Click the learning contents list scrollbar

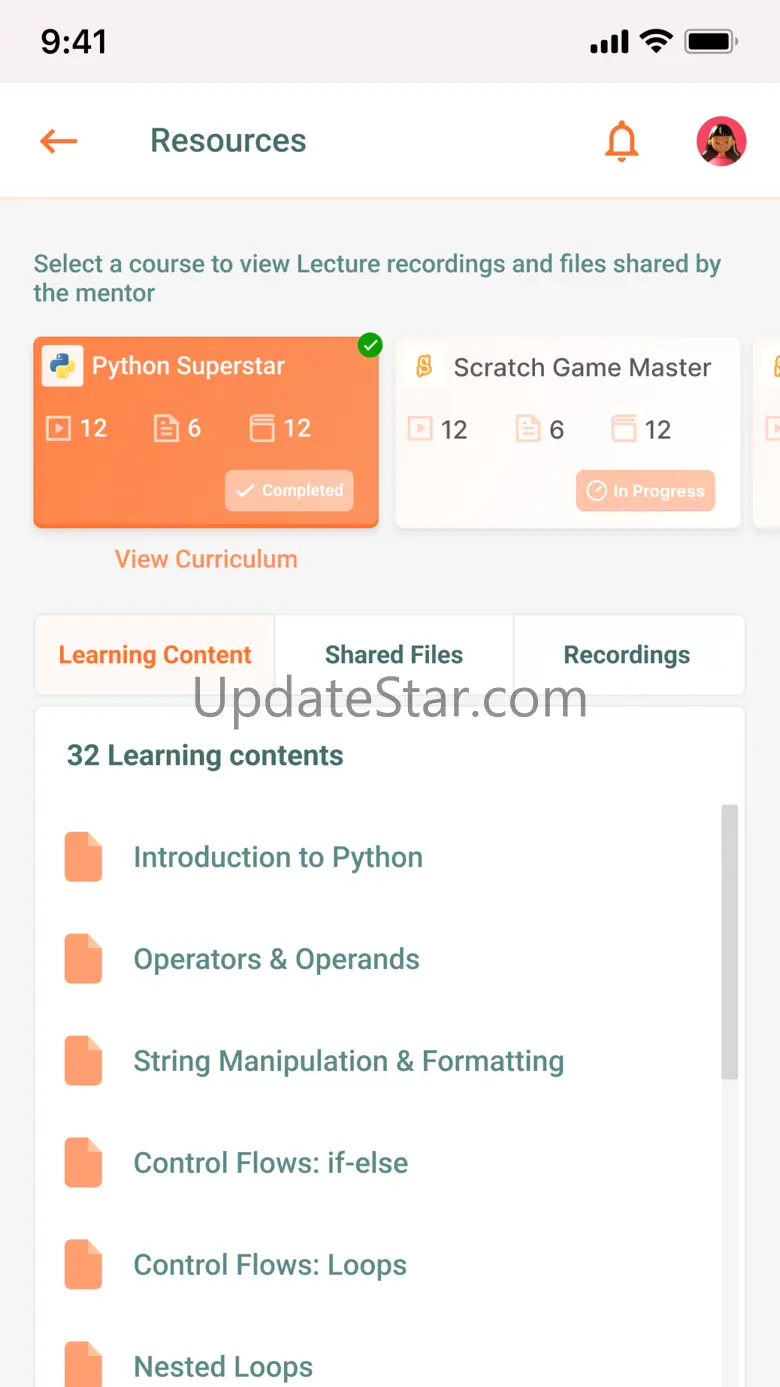730,942
